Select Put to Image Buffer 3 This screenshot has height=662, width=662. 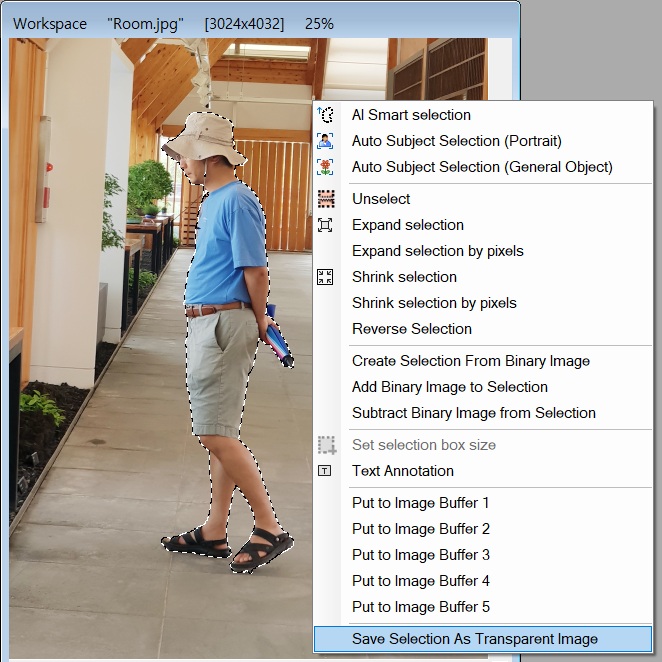(x=421, y=555)
